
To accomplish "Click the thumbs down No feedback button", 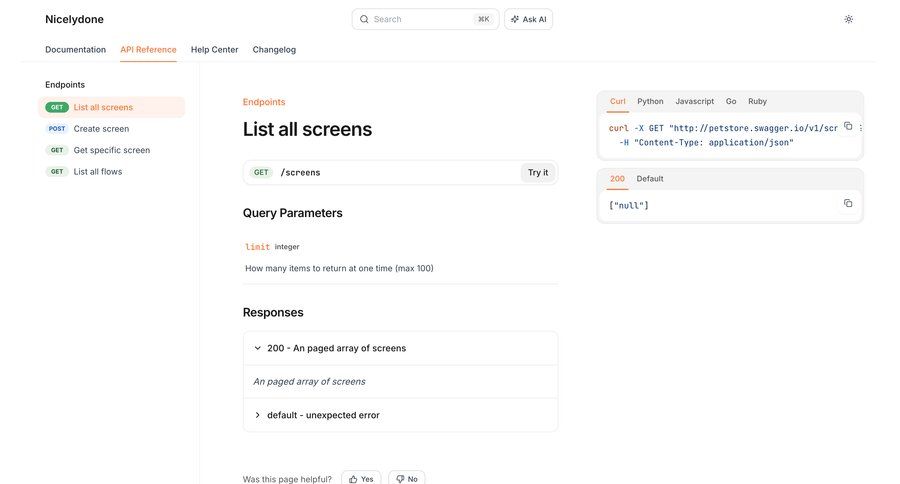I will pyautogui.click(x=406, y=479).
